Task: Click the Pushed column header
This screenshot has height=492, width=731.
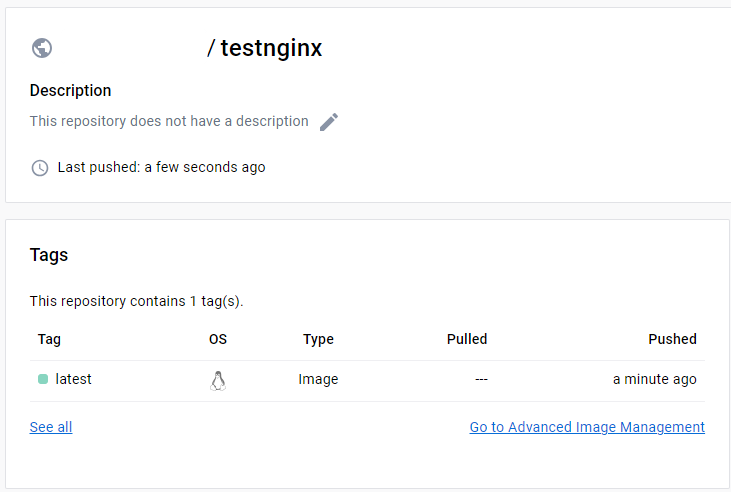Action: (672, 339)
